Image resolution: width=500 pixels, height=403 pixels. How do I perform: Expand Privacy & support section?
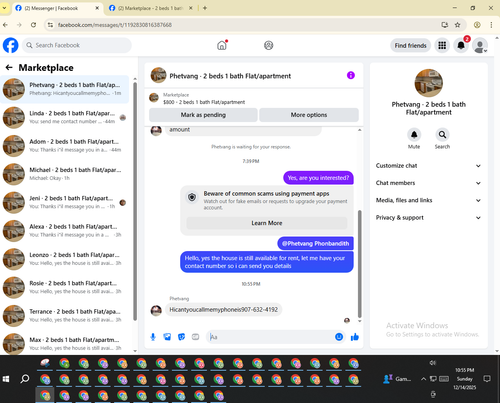pyautogui.click(x=428, y=218)
